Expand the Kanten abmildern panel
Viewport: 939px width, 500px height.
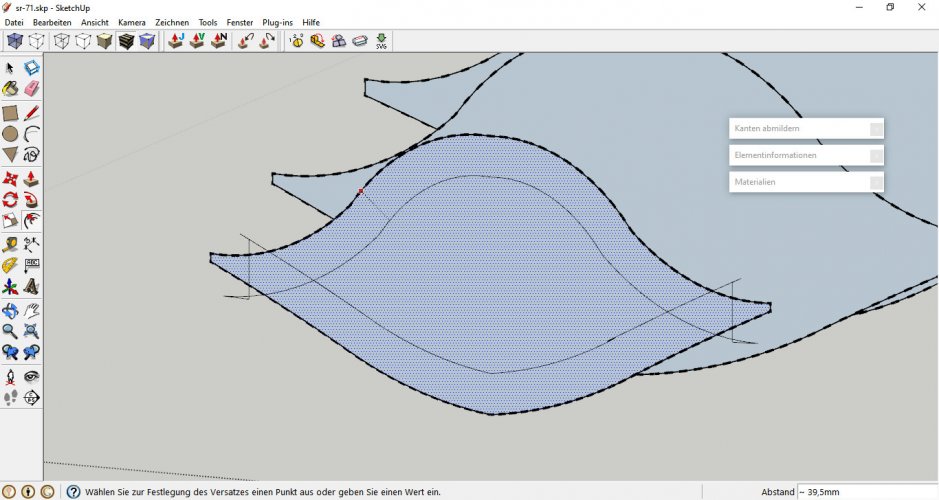click(806, 128)
